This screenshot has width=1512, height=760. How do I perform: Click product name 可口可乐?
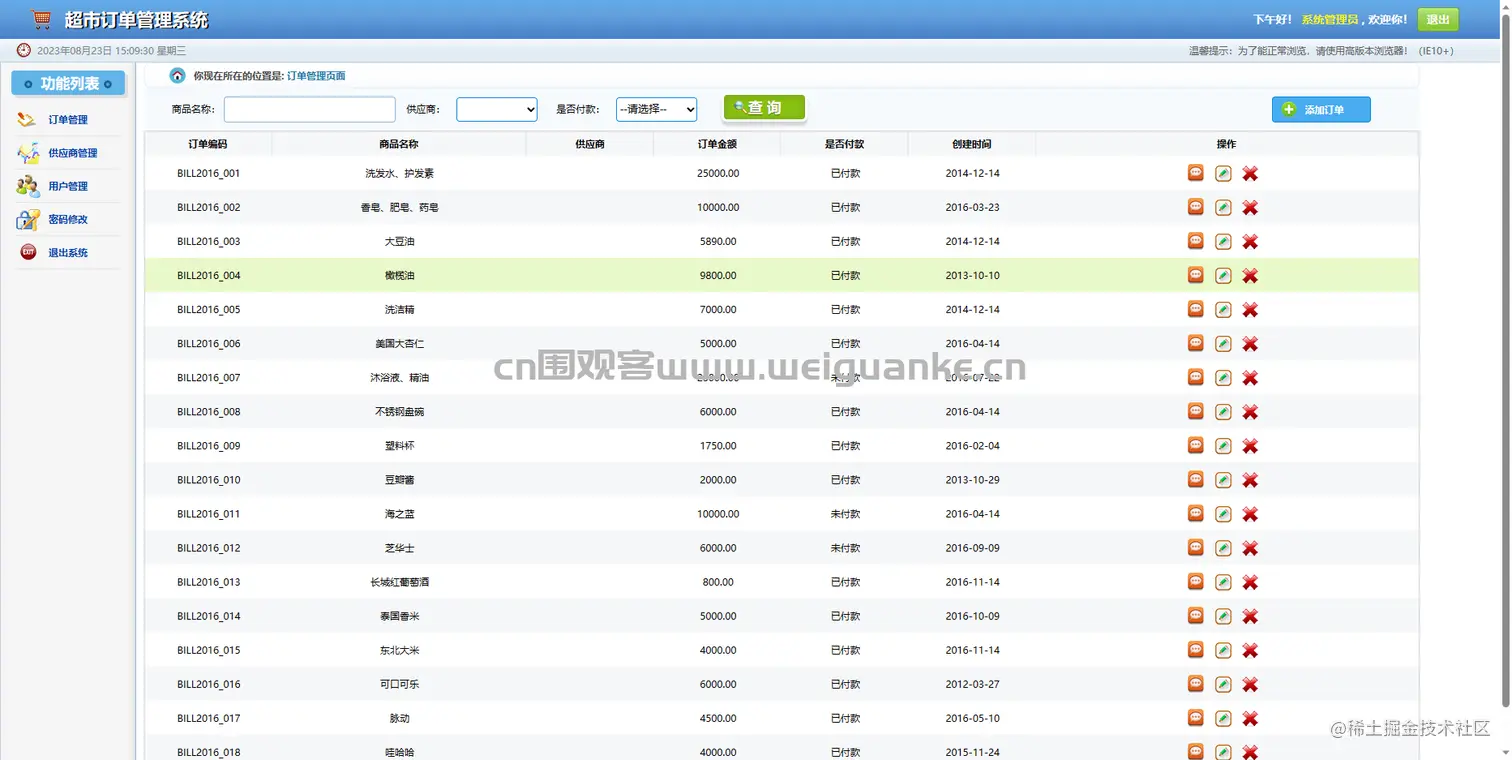(399, 685)
